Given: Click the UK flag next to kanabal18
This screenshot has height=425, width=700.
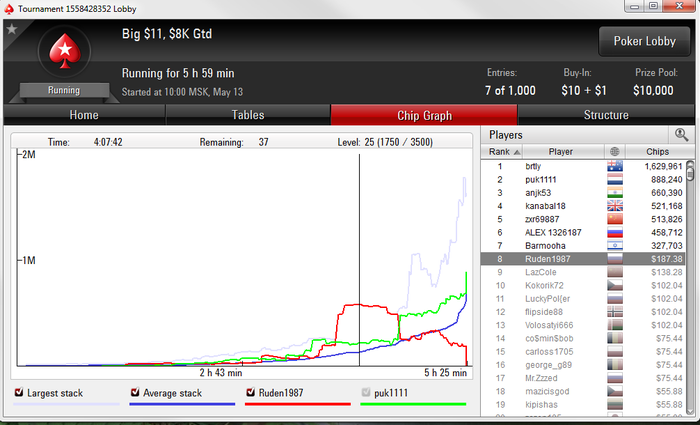Looking at the screenshot, I should click(615, 206).
